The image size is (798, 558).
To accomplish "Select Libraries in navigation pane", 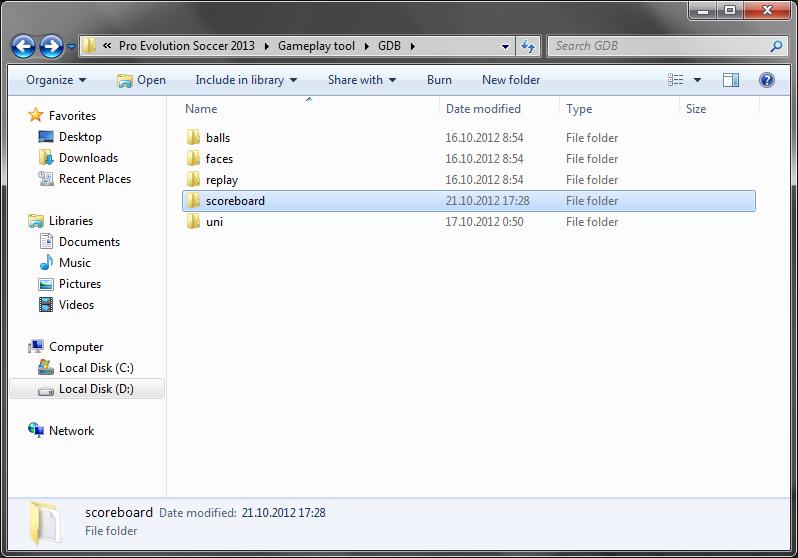I will (71, 221).
